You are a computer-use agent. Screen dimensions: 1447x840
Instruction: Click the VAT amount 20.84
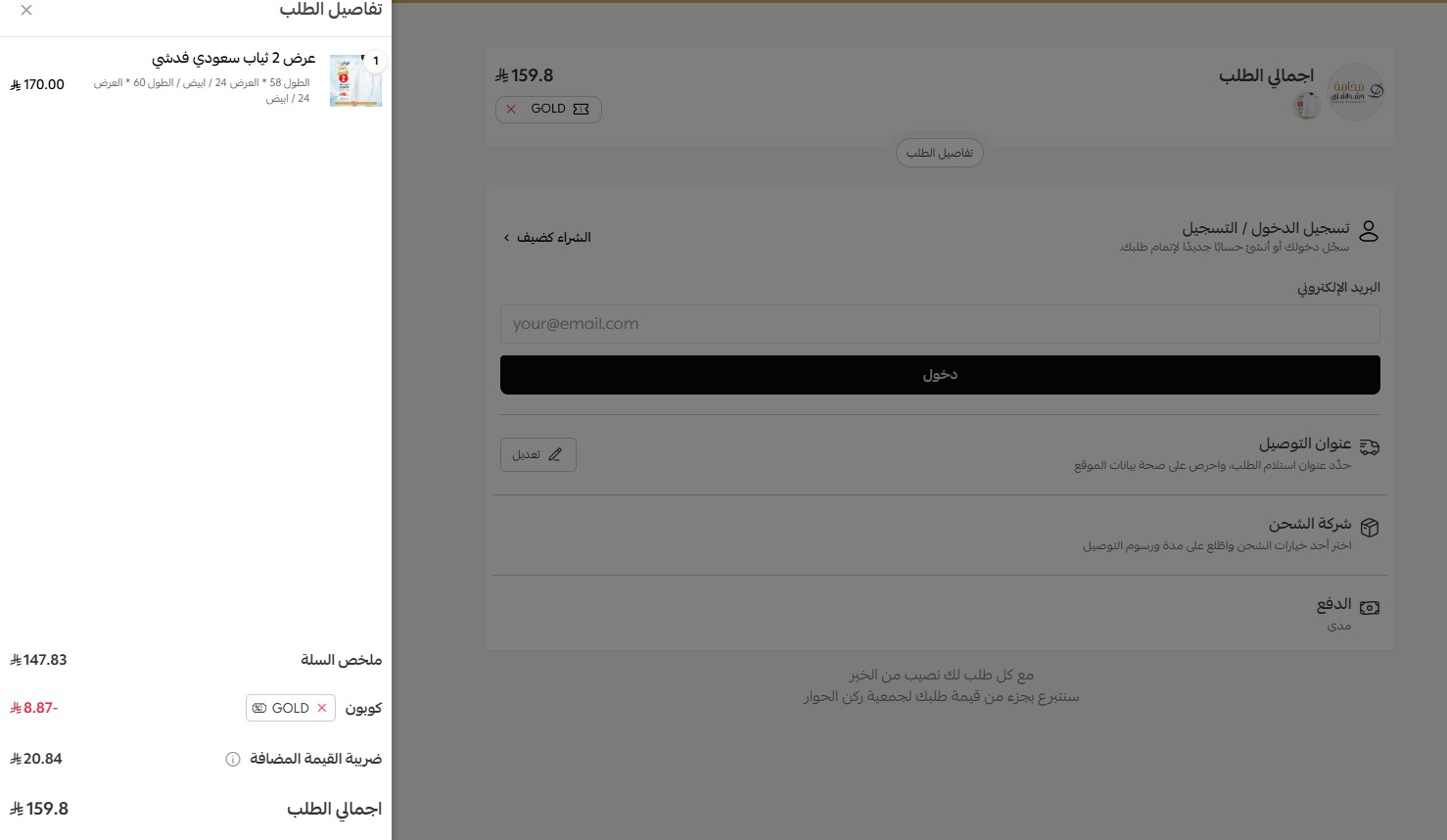pyautogui.click(x=36, y=759)
